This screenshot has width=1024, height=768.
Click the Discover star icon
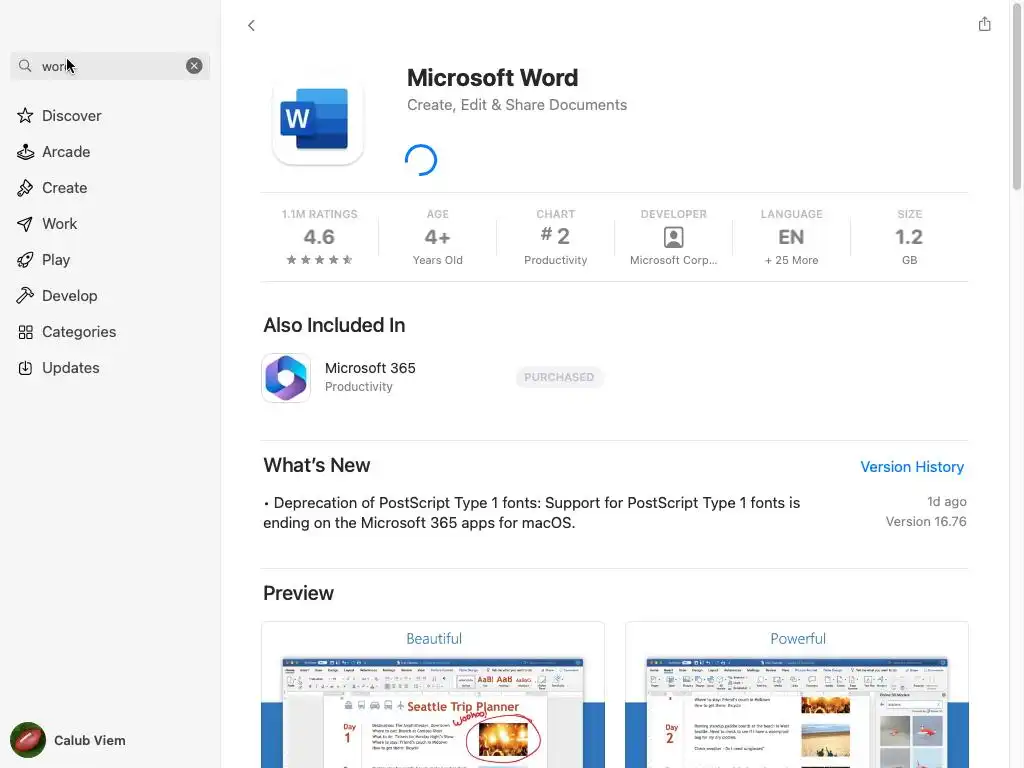point(25,116)
